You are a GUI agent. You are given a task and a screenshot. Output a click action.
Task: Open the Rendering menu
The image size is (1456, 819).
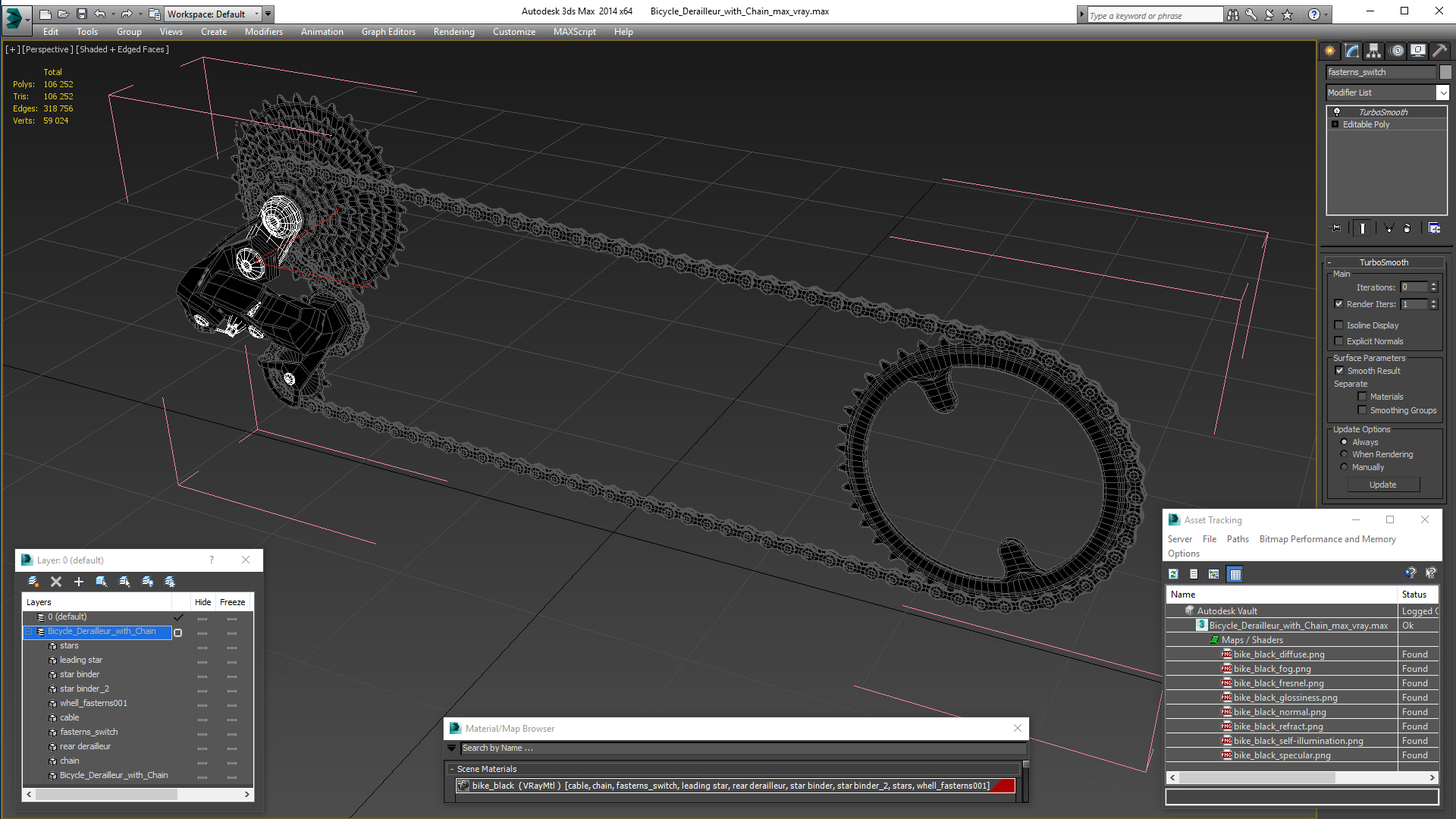pos(453,32)
